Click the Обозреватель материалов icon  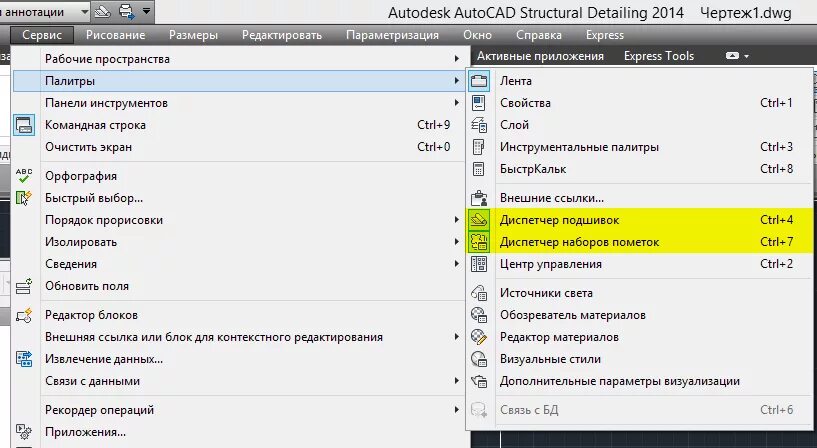[479, 315]
